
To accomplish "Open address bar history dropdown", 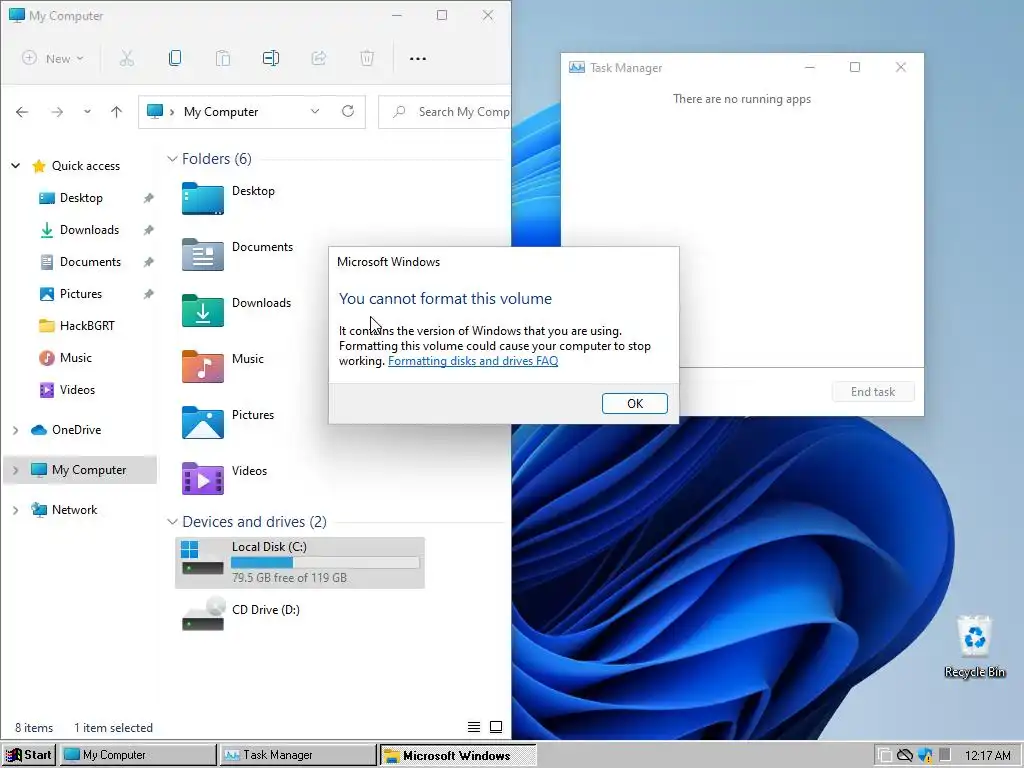I will (x=315, y=111).
